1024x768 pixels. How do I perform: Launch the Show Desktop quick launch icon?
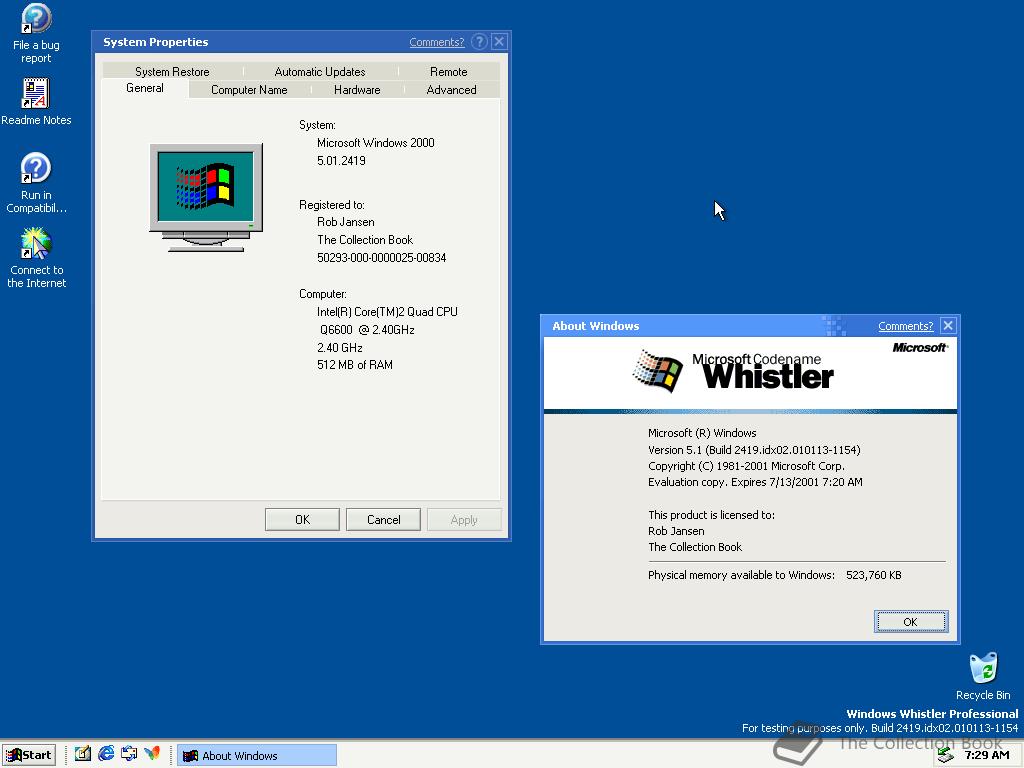(82, 754)
